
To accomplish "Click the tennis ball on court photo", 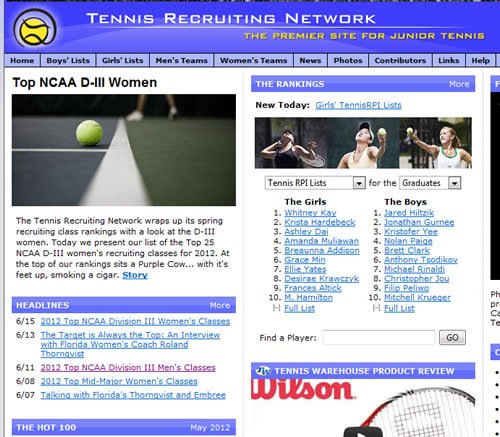I will 124,150.
